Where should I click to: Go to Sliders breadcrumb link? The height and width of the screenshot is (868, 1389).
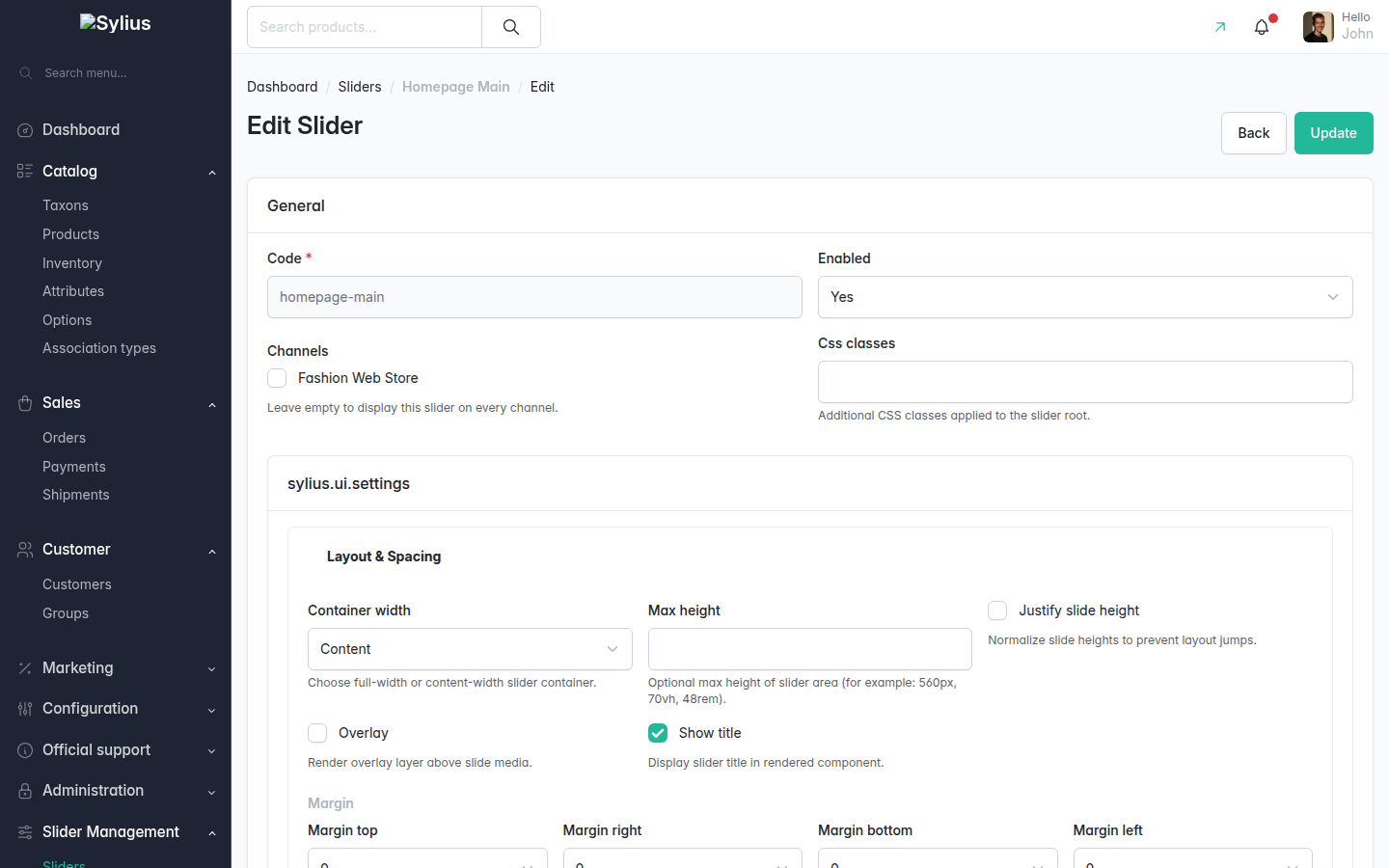tap(360, 87)
